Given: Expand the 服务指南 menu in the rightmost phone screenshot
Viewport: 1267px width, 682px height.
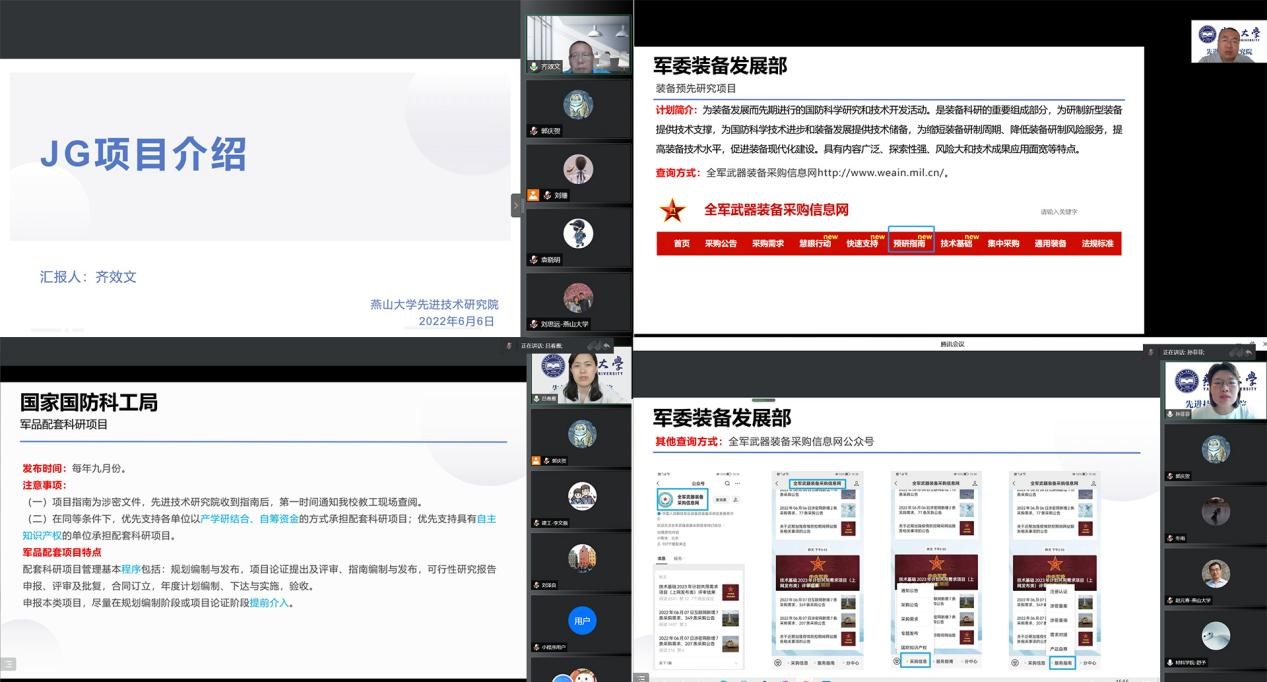Looking at the screenshot, I should point(1063,661).
